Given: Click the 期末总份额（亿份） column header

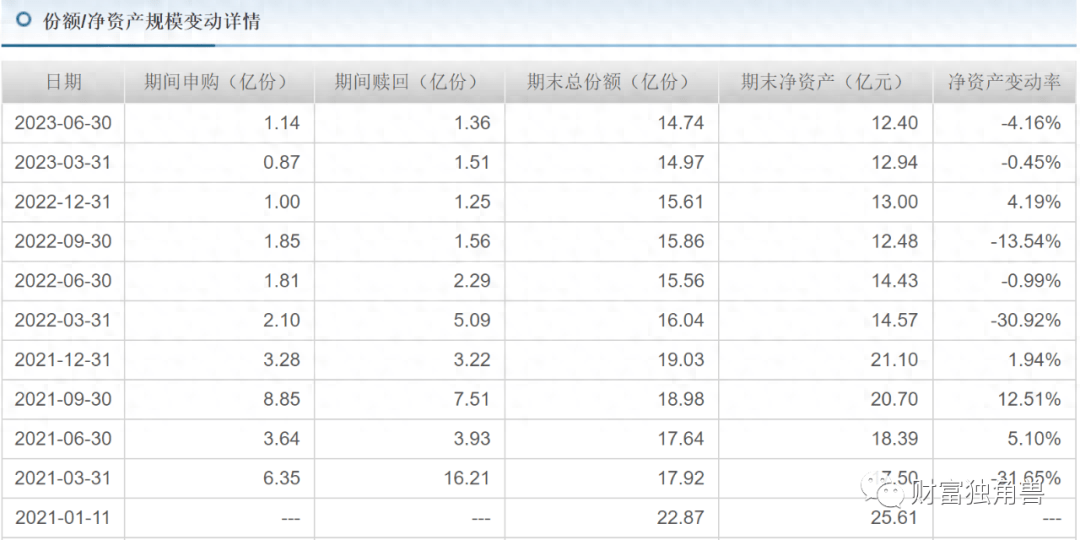Looking at the screenshot, I should pos(609,82).
